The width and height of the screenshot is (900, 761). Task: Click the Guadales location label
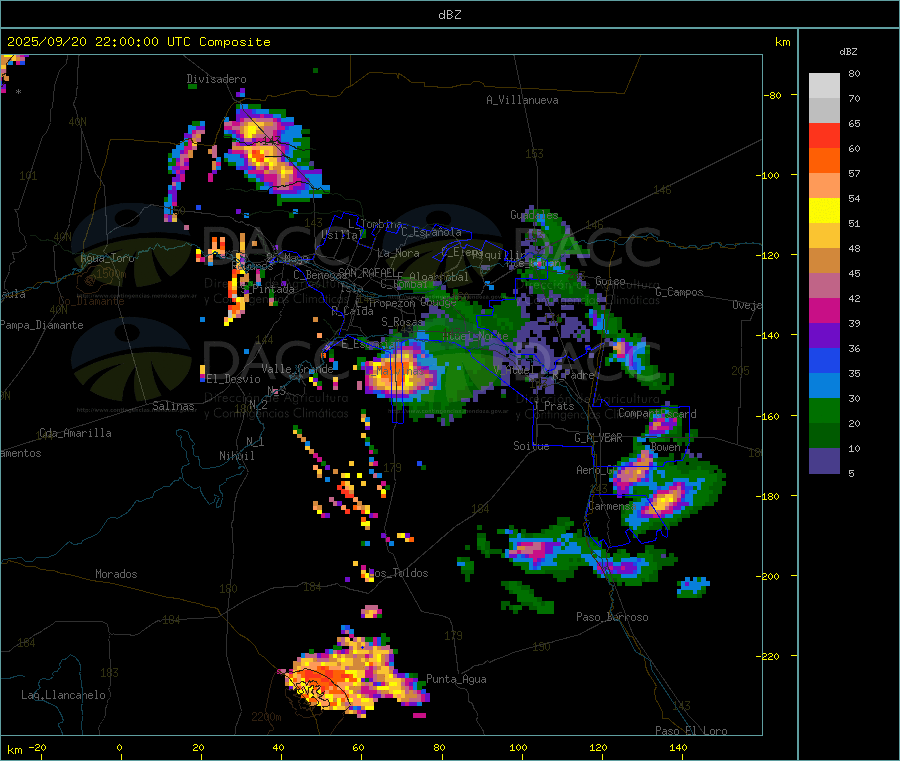coord(534,215)
